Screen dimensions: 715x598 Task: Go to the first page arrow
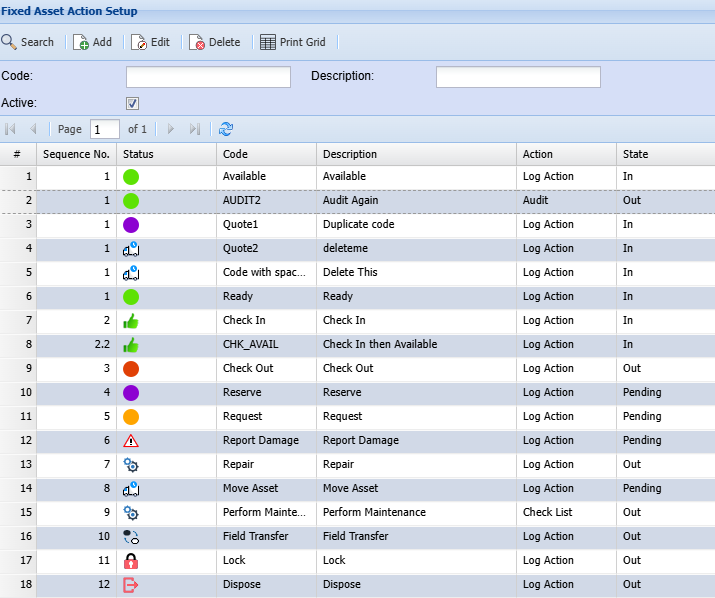click(11, 129)
